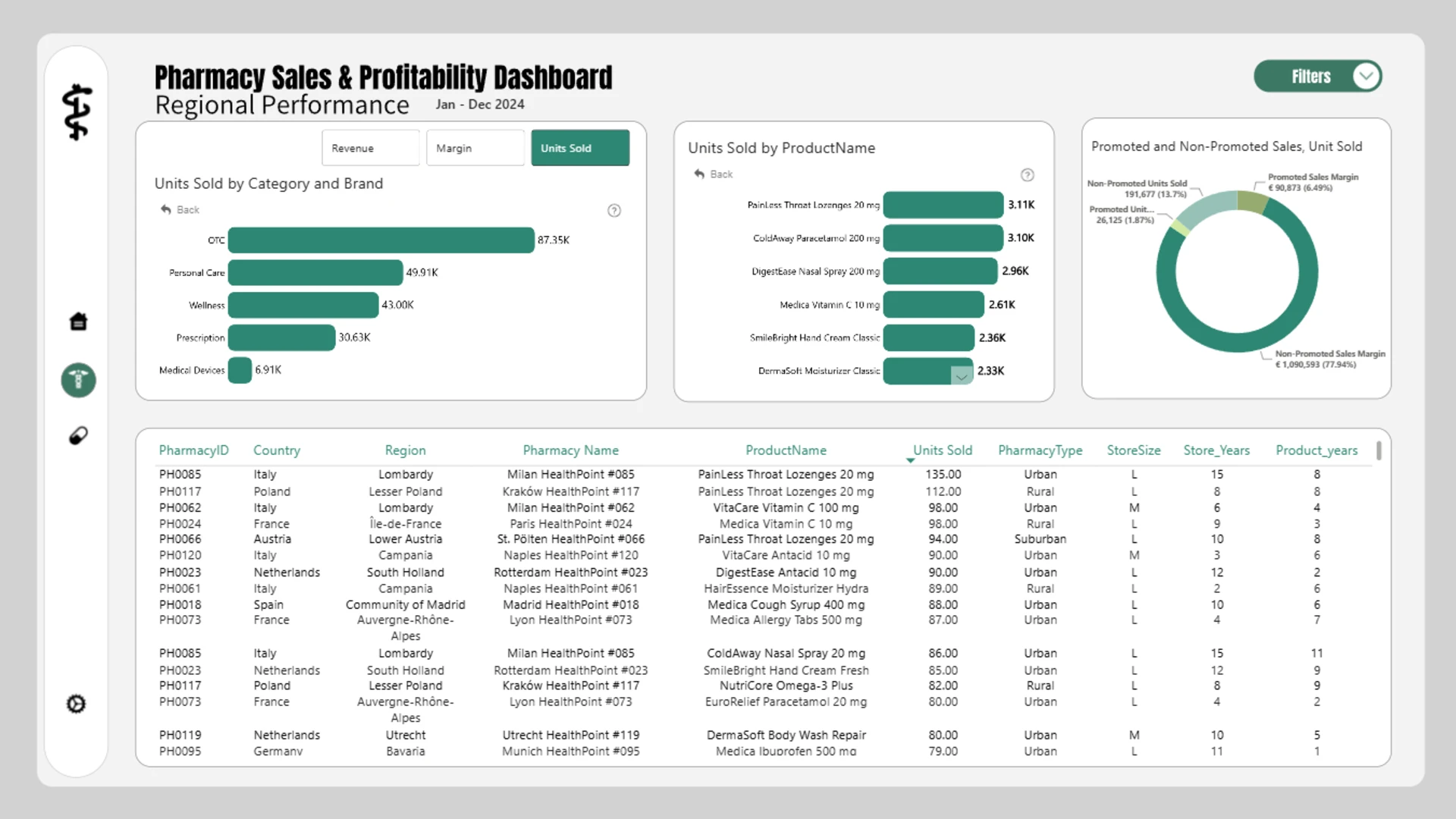Switch metric to Revenue

pos(370,148)
